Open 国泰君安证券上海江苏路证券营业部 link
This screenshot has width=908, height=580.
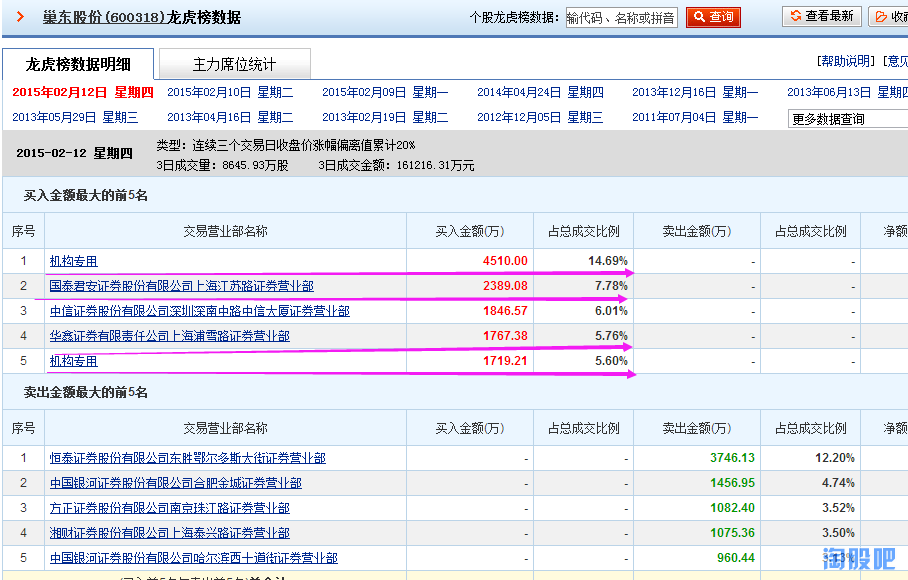(x=181, y=286)
